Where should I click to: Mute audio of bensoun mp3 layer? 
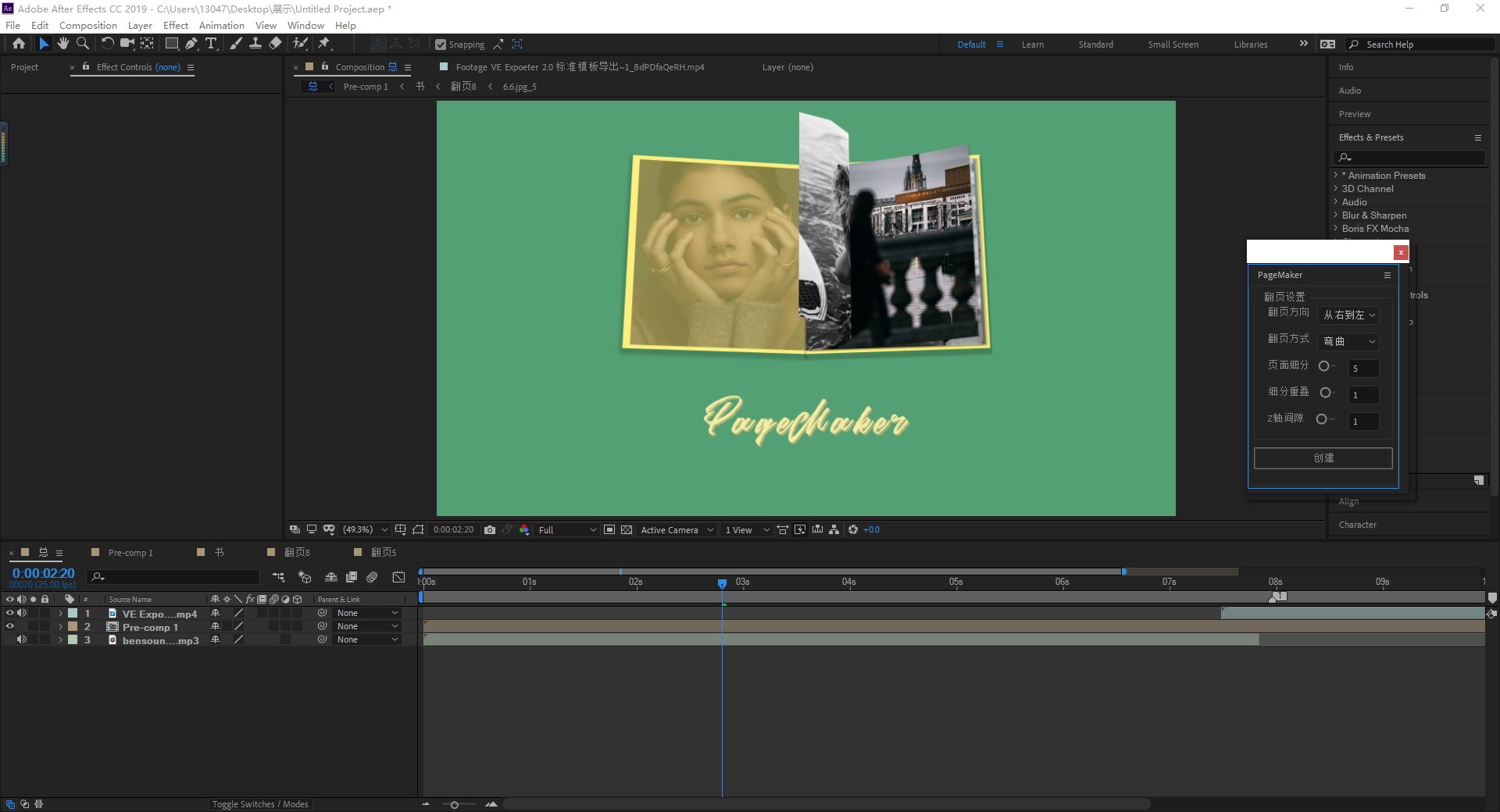click(x=22, y=639)
